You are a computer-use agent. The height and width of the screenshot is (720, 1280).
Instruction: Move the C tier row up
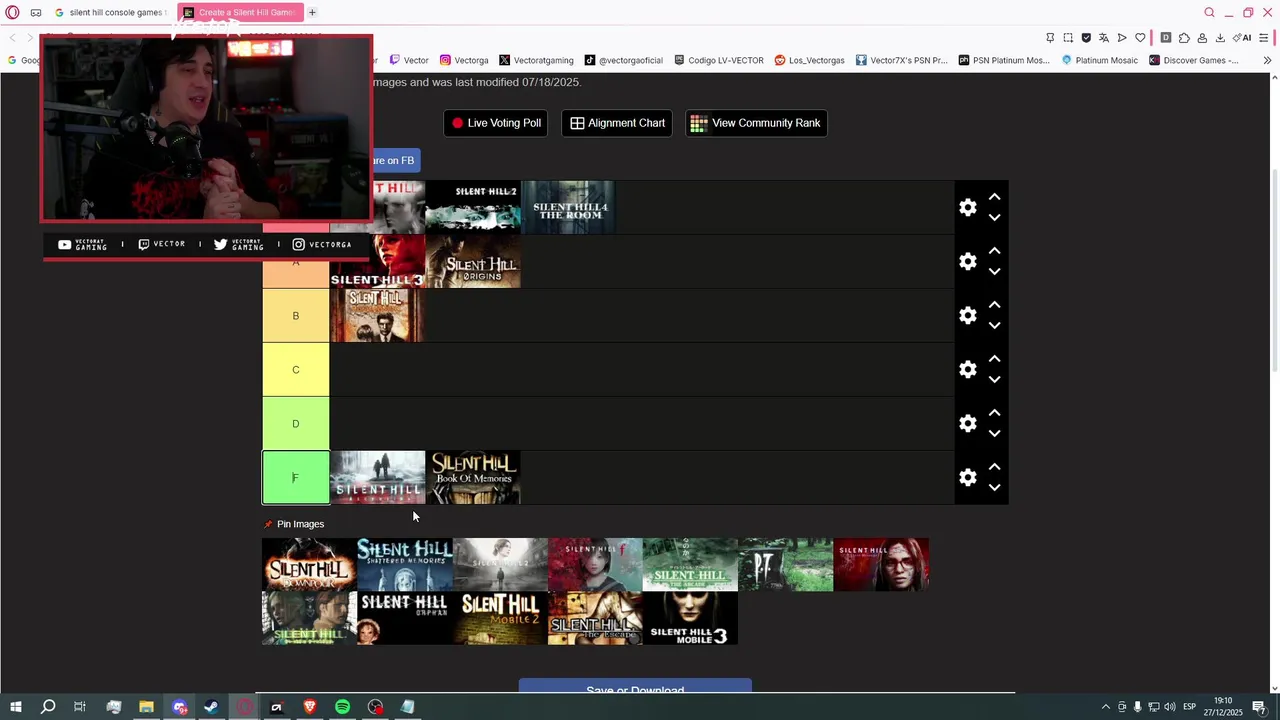pyautogui.click(x=994, y=359)
